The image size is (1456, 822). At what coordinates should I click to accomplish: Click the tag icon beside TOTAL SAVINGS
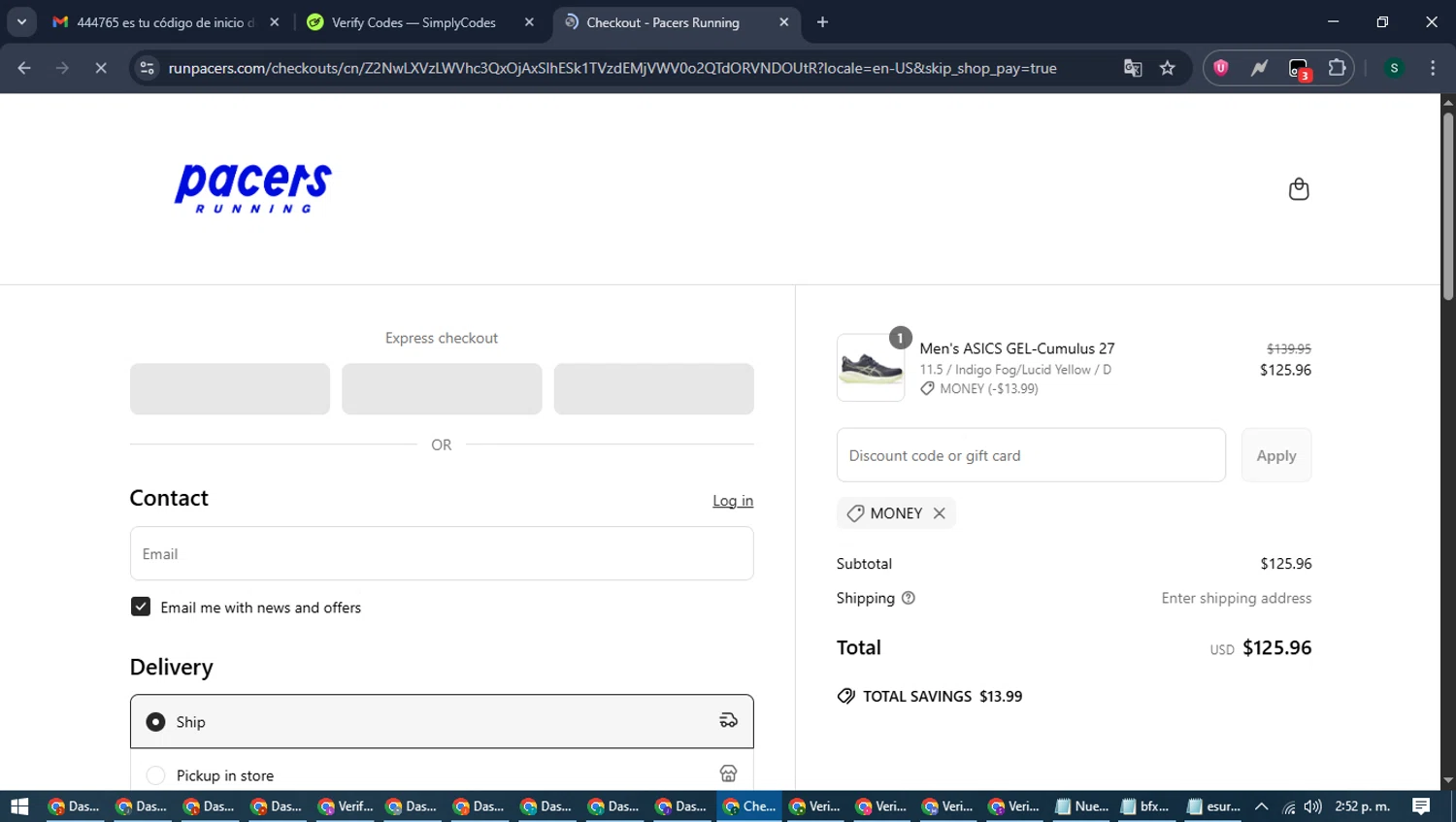coord(846,696)
